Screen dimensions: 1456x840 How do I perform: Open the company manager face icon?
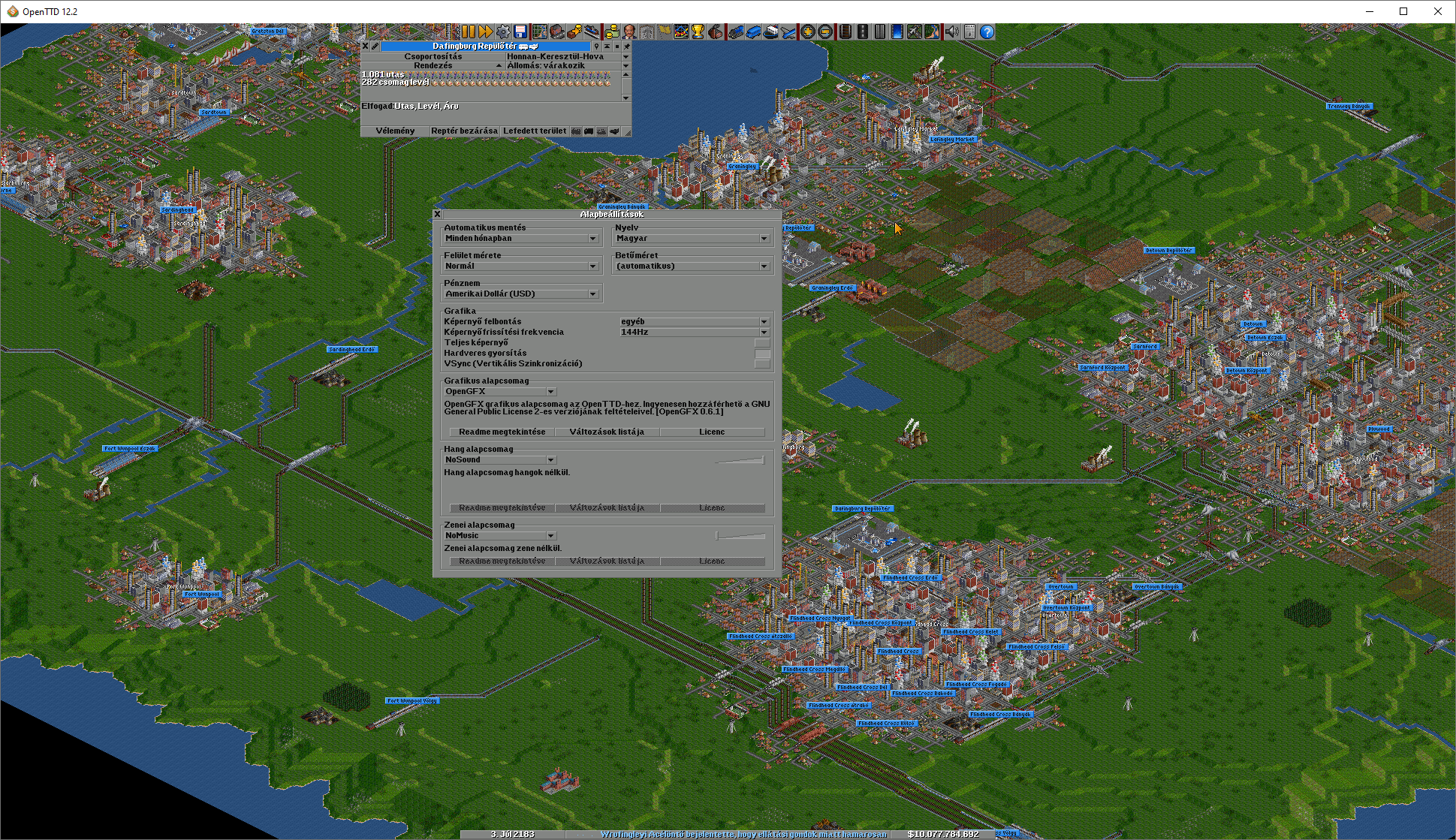click(629, 32)
